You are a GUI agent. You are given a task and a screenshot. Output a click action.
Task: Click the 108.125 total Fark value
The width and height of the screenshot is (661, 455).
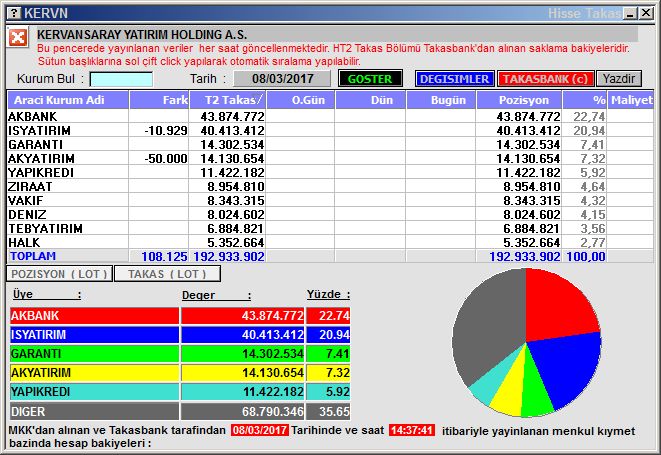coord(164,256)
